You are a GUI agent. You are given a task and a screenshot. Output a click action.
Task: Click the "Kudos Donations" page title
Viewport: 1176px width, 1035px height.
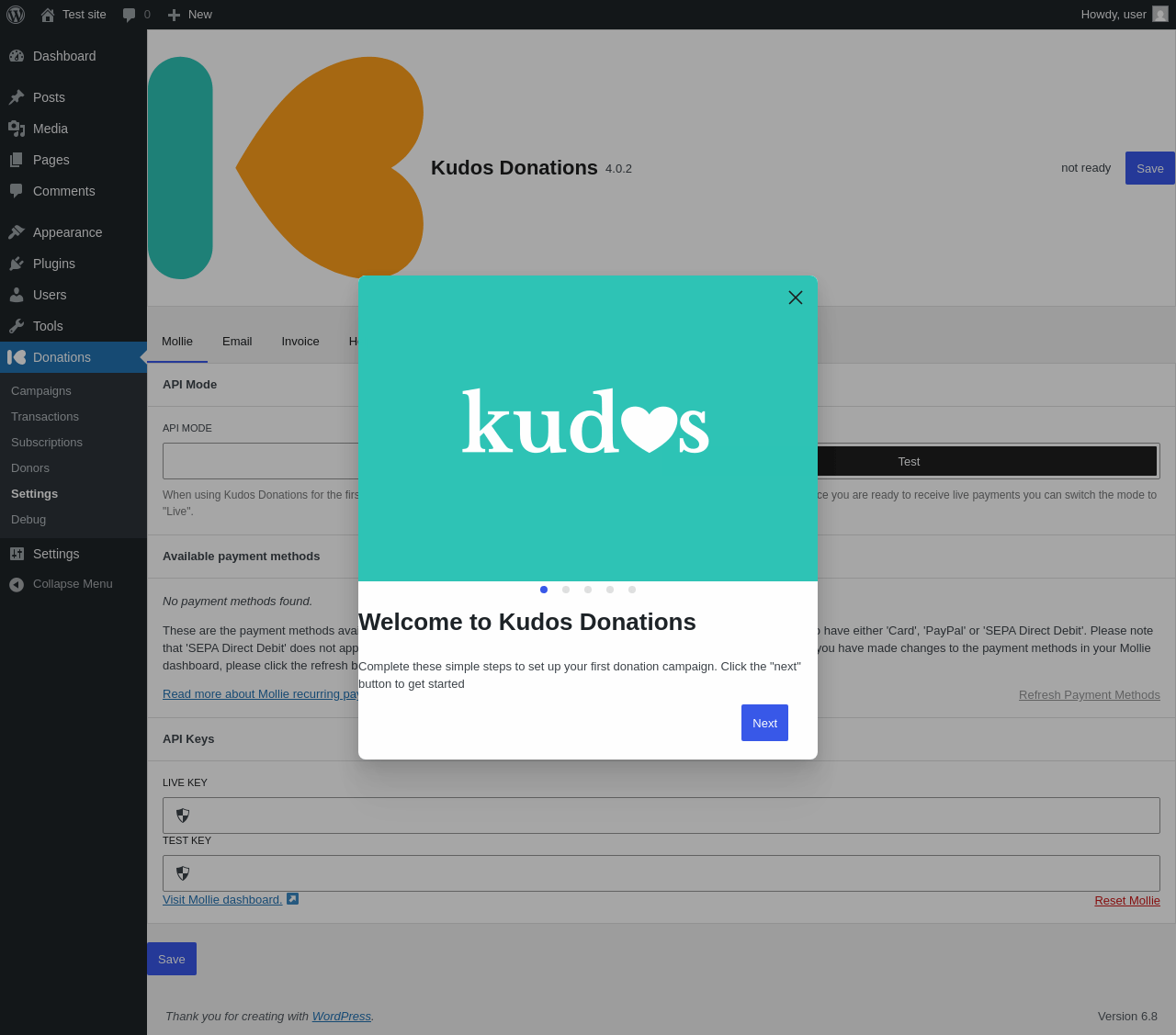[x=514, y=168]
